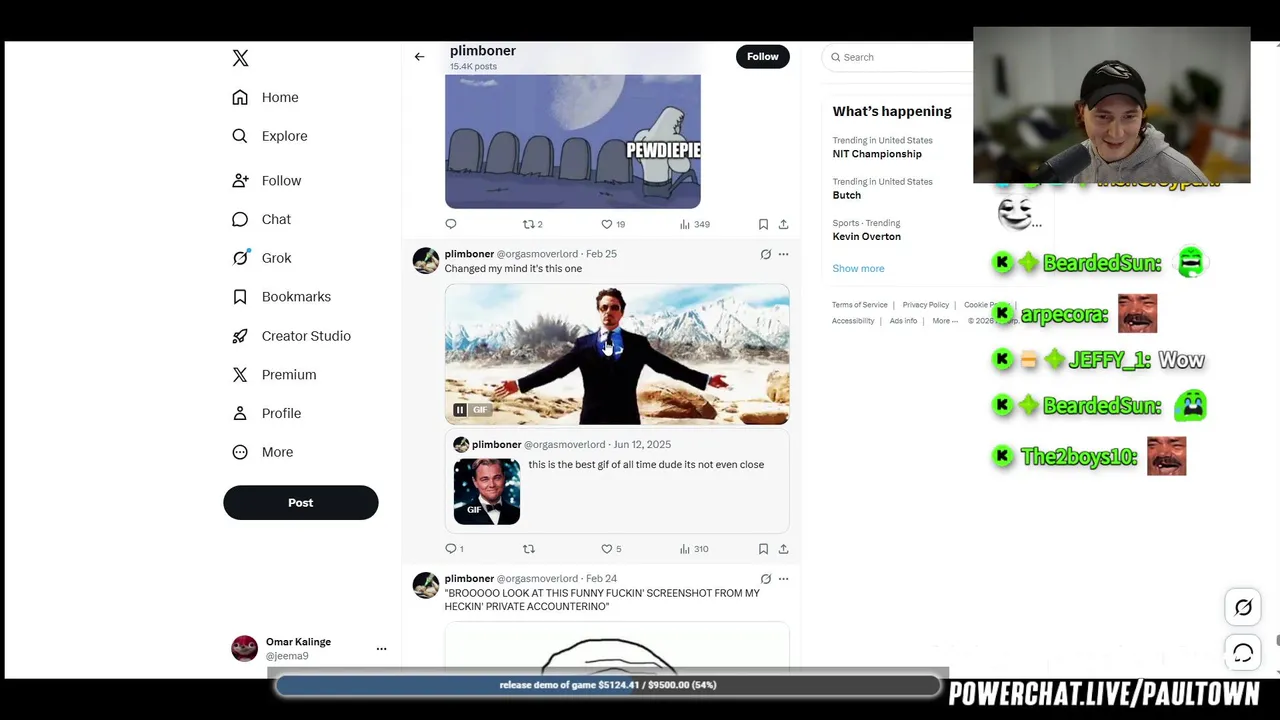Reply to the Pewdiepie meme post
This screenshot has height=720, width=1280.
coord(451,224)
